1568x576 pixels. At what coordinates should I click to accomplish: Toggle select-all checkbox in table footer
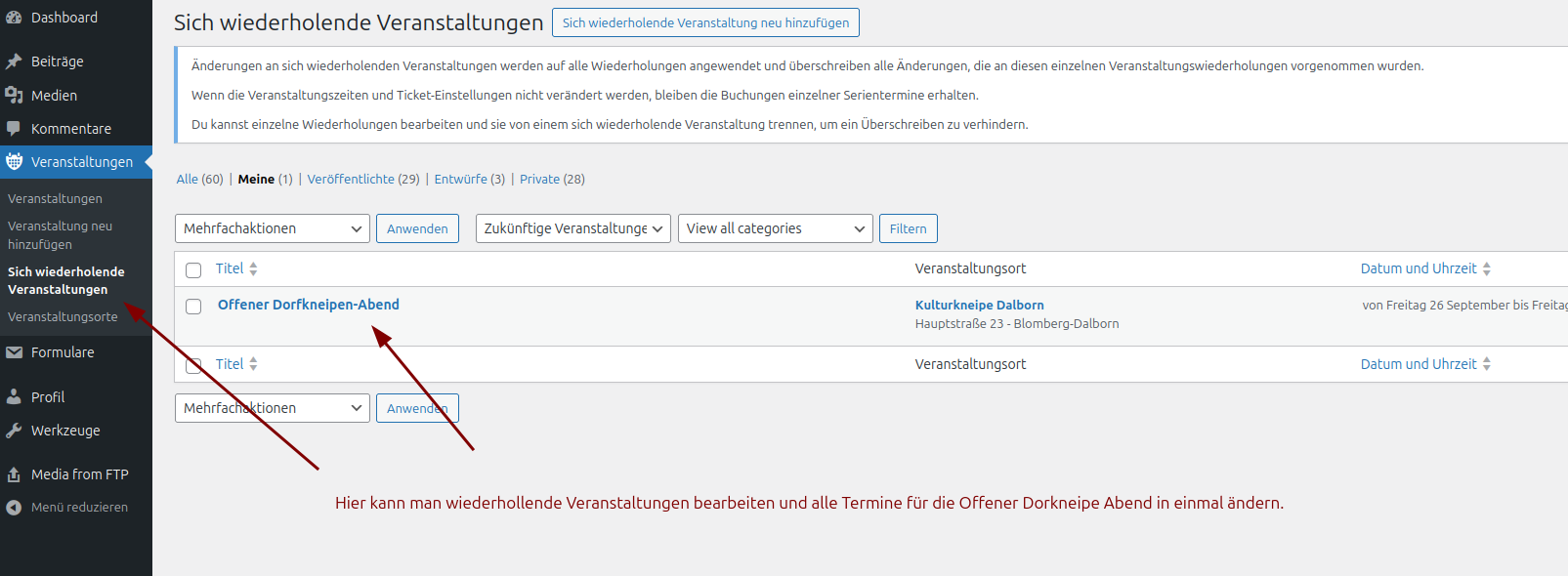click(193, 365)
